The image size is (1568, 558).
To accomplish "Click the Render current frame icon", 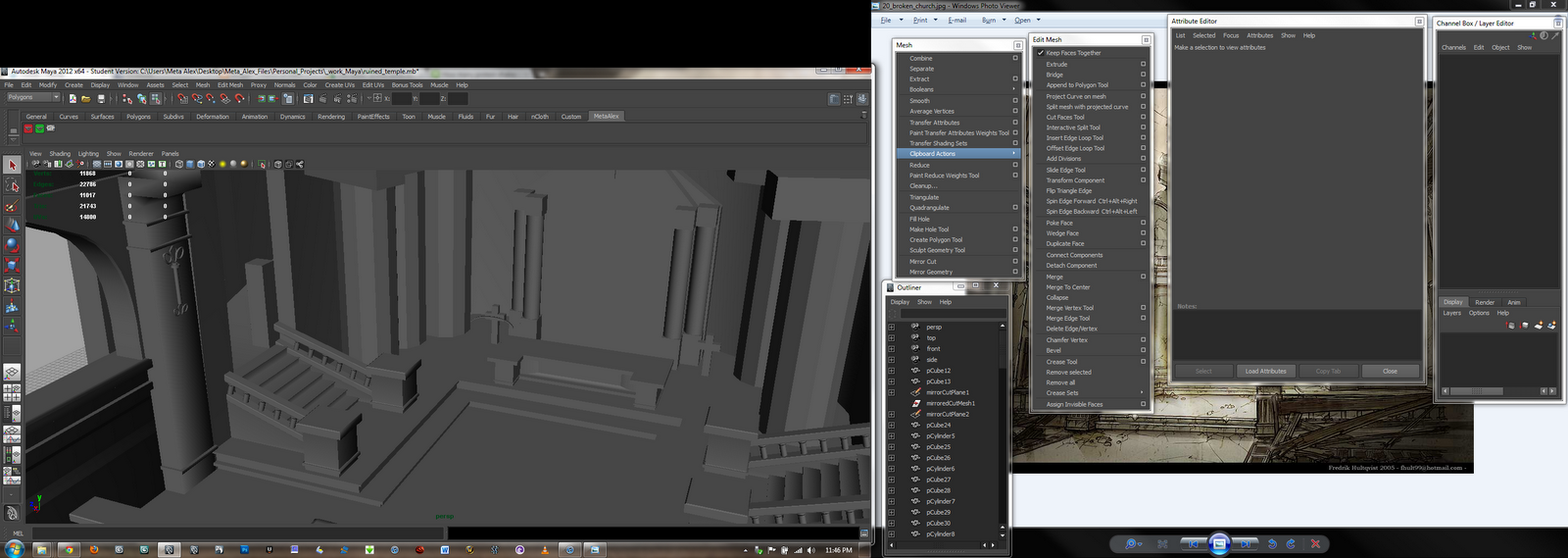I will point(323,98).
